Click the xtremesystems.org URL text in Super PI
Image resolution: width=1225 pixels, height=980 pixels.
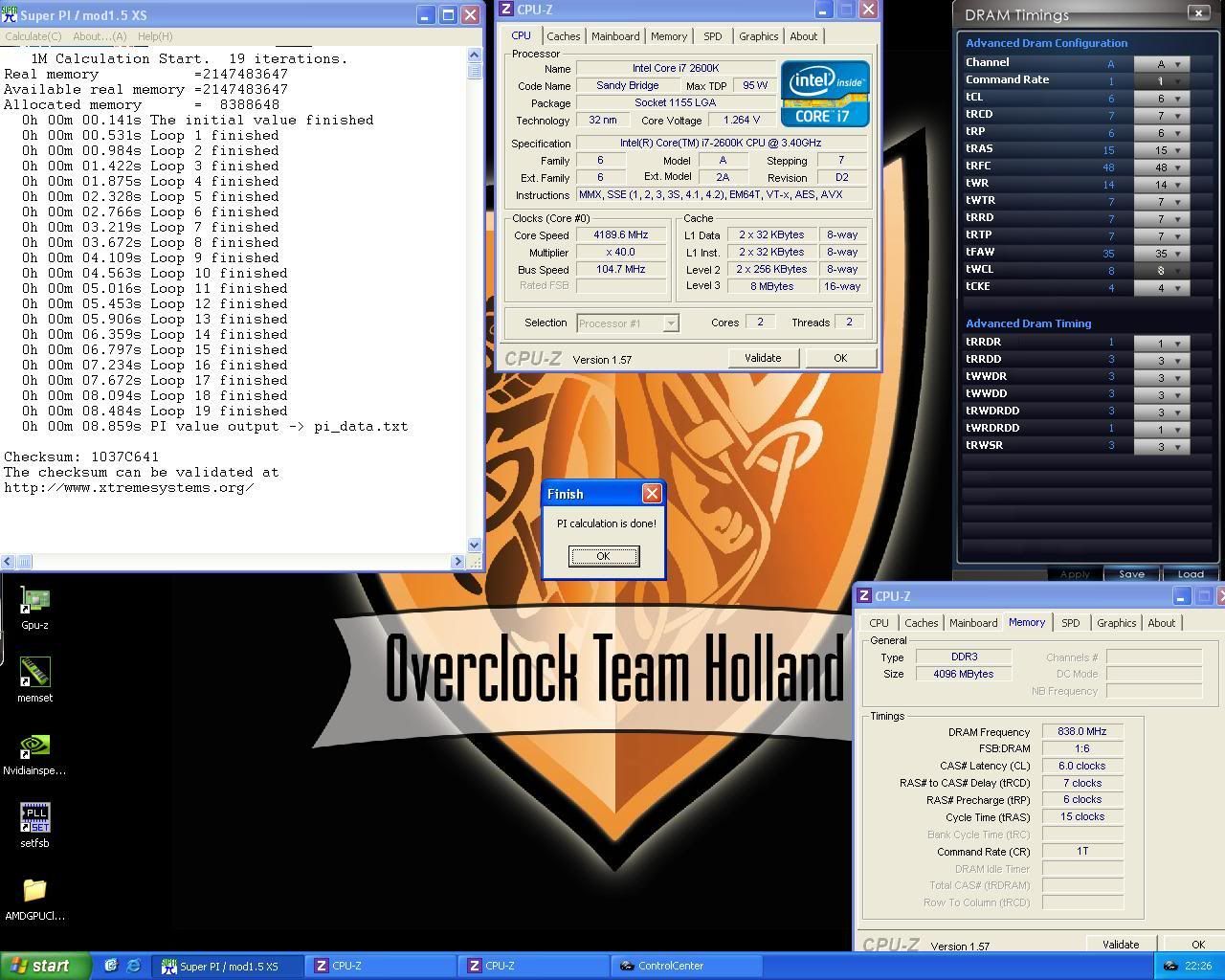[x=128, y=487]
